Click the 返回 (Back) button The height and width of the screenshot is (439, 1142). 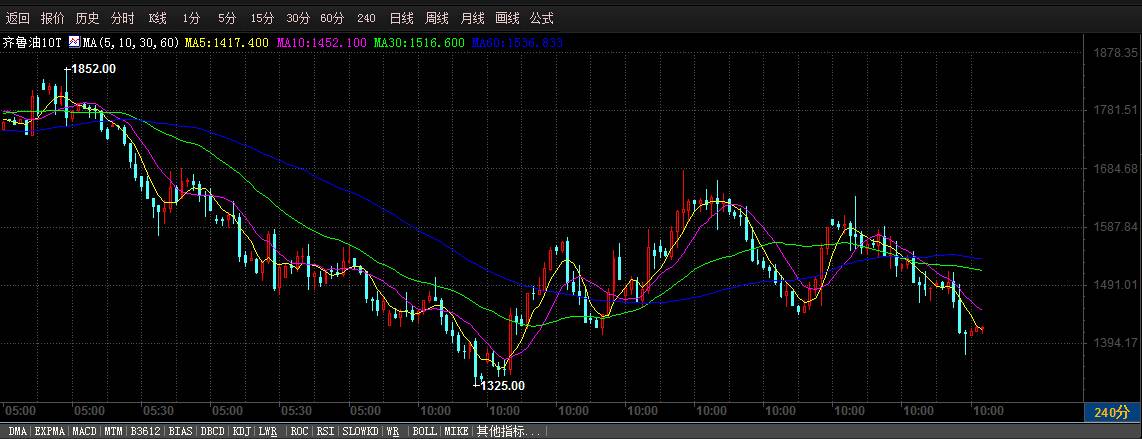18,18
